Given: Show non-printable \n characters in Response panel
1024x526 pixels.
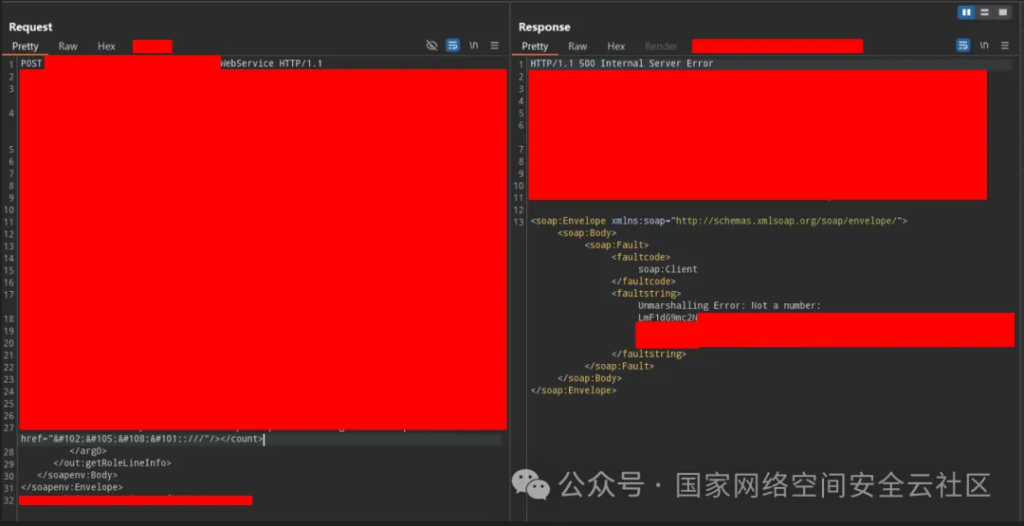Looking at the screenshot, I should 984,46.
